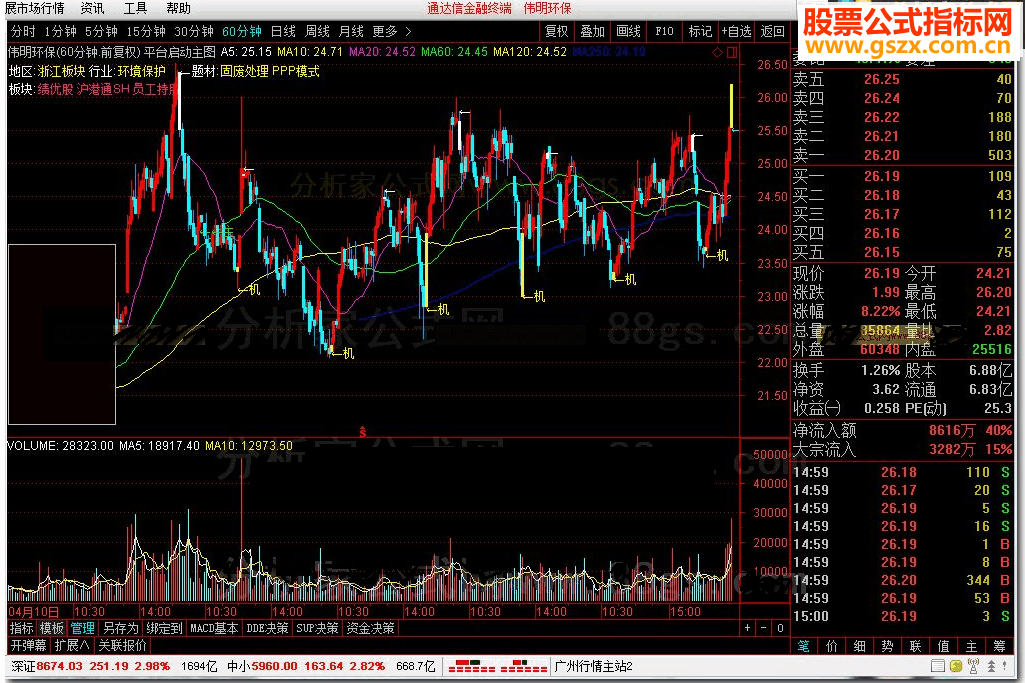Viewport: 1025px width, 683px height.
Task: Click the double up-arrow status icon
Action: 991,666
